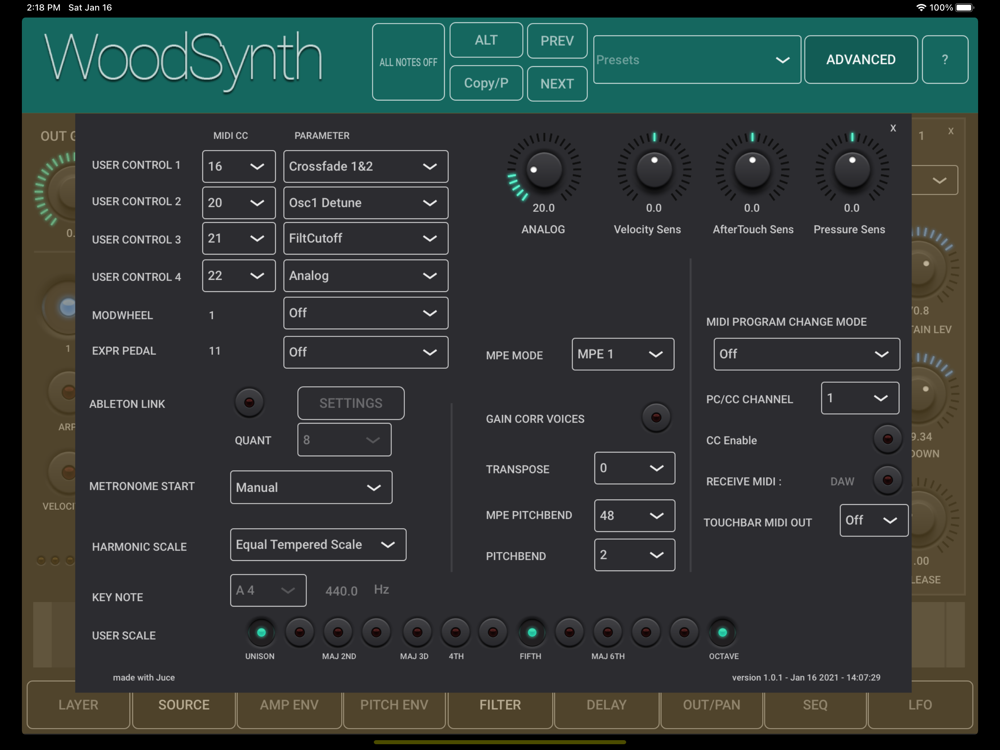1000x750 pixels.
Task: Switch to the FILTER tab
Action: pyautogui.click(x=500, y=705)
